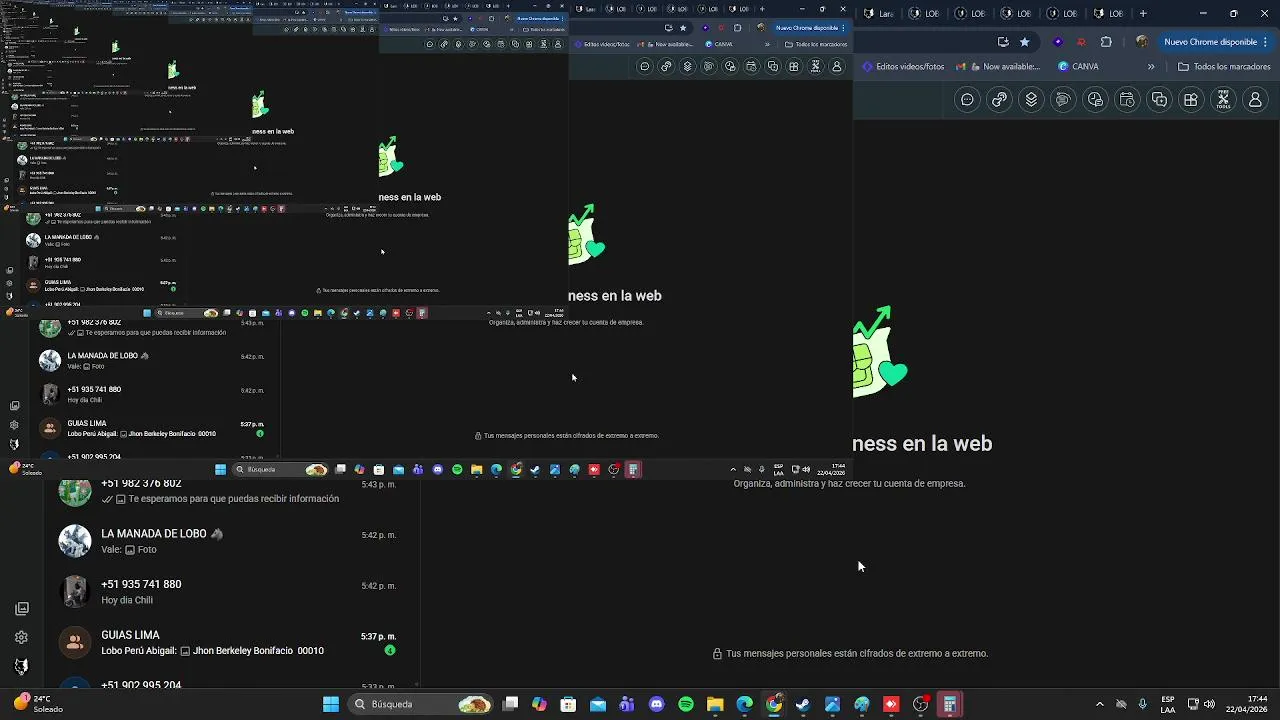Open the Photos app on the full-size taskbar
The image size is (1280, 720).
click(x=832, y=704)
